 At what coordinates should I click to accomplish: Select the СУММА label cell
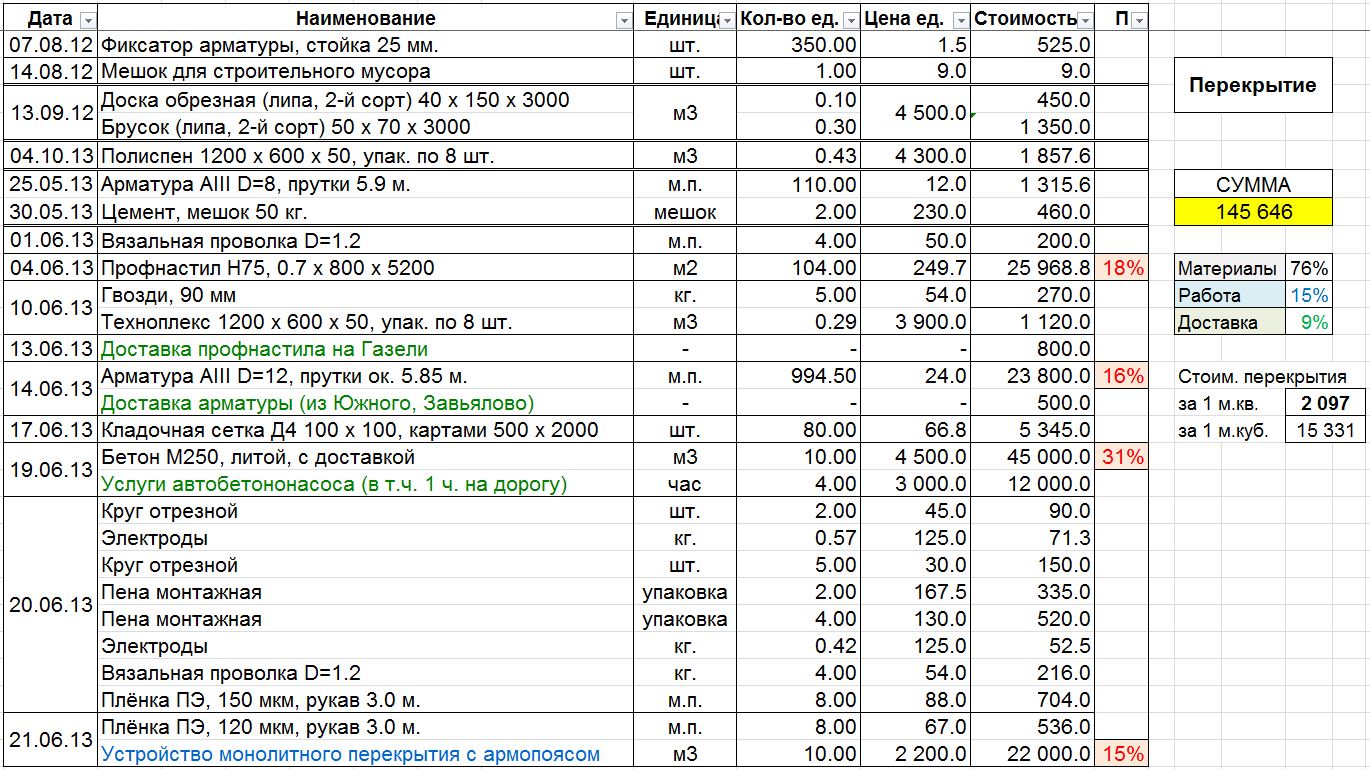tap(1253, 184)
